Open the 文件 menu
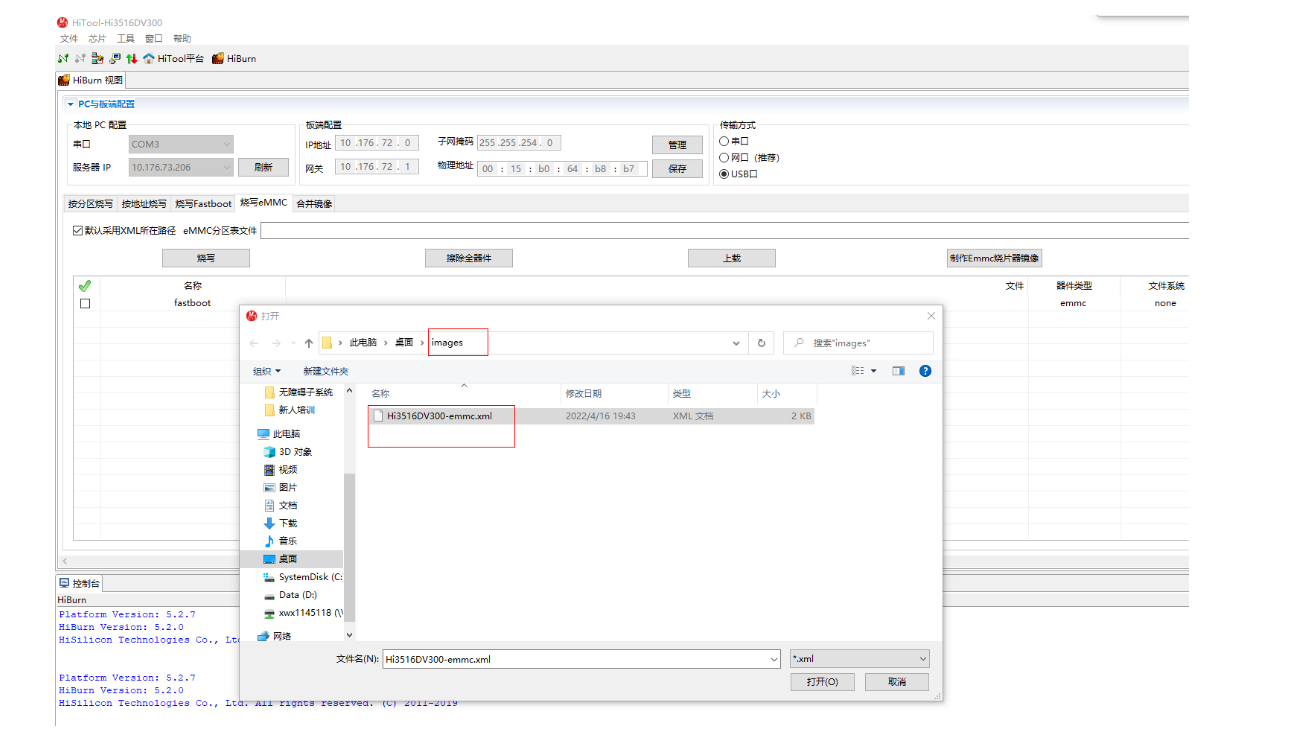 (x=69, y=38)
